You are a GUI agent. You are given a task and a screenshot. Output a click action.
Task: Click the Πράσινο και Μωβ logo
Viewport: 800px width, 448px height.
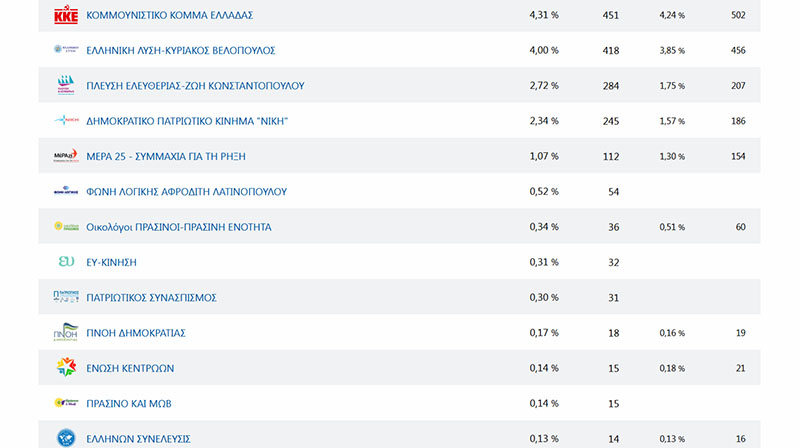(65, 403)
